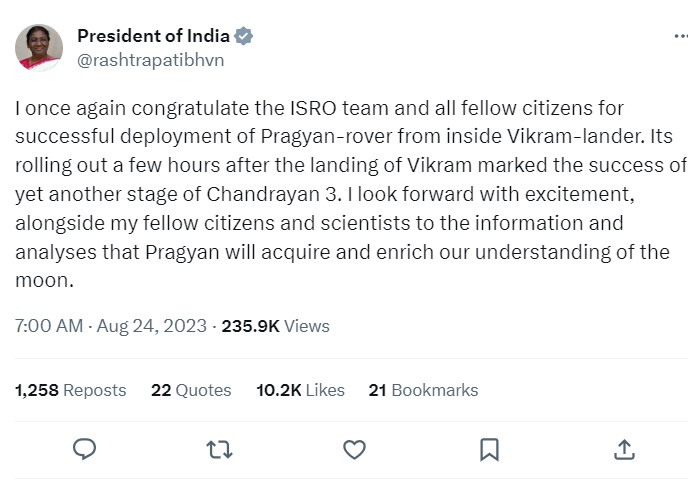Open the @rashtrapatibhvn handle link
Viewport: 688px width, 481px height.
point(150,60)
